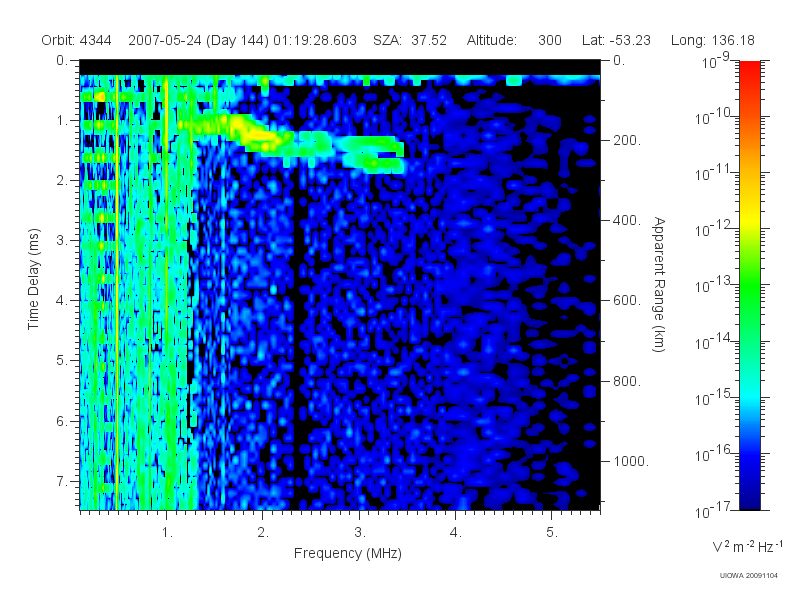Click the red top of the color bar
The width and height of the screenshot is (800, 600).
(749, 69)
